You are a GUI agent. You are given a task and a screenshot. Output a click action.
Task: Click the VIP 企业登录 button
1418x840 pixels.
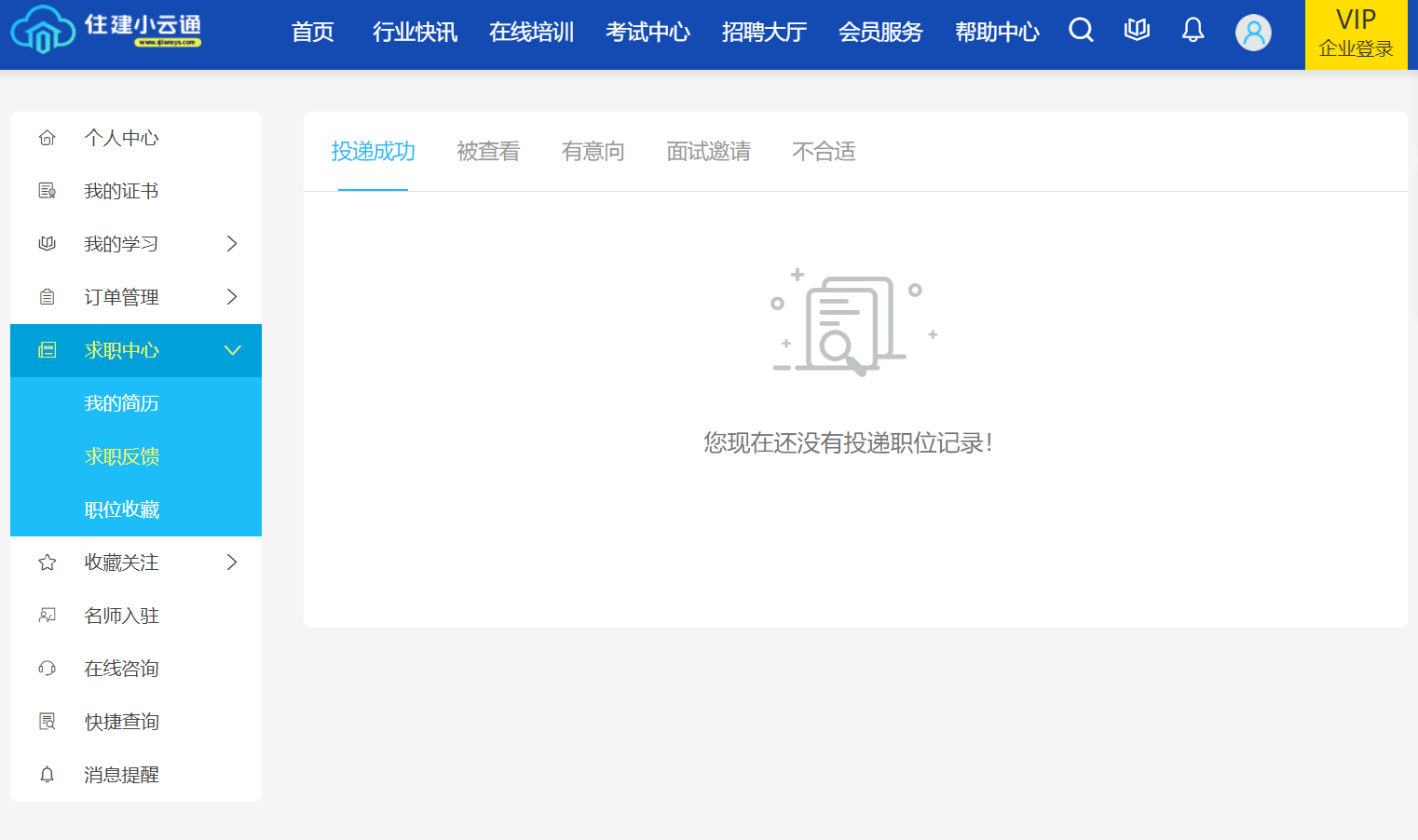point(1356,34)
